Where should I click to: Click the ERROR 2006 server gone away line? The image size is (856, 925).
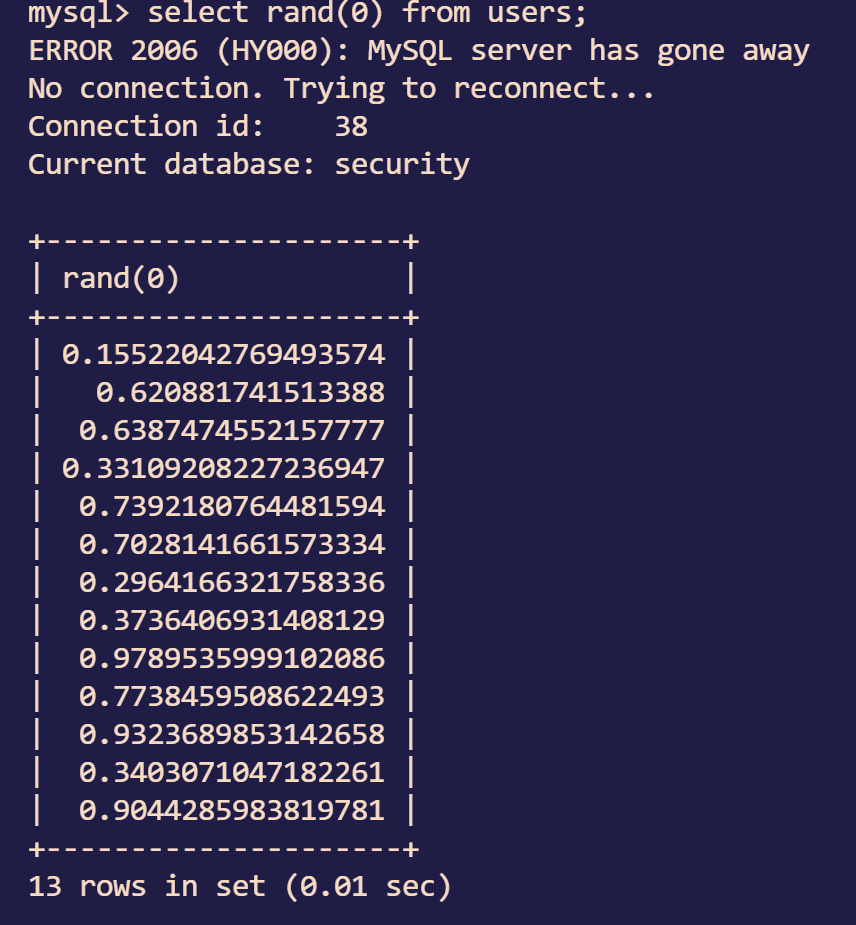pyautogui.click(x=418, y=51)
